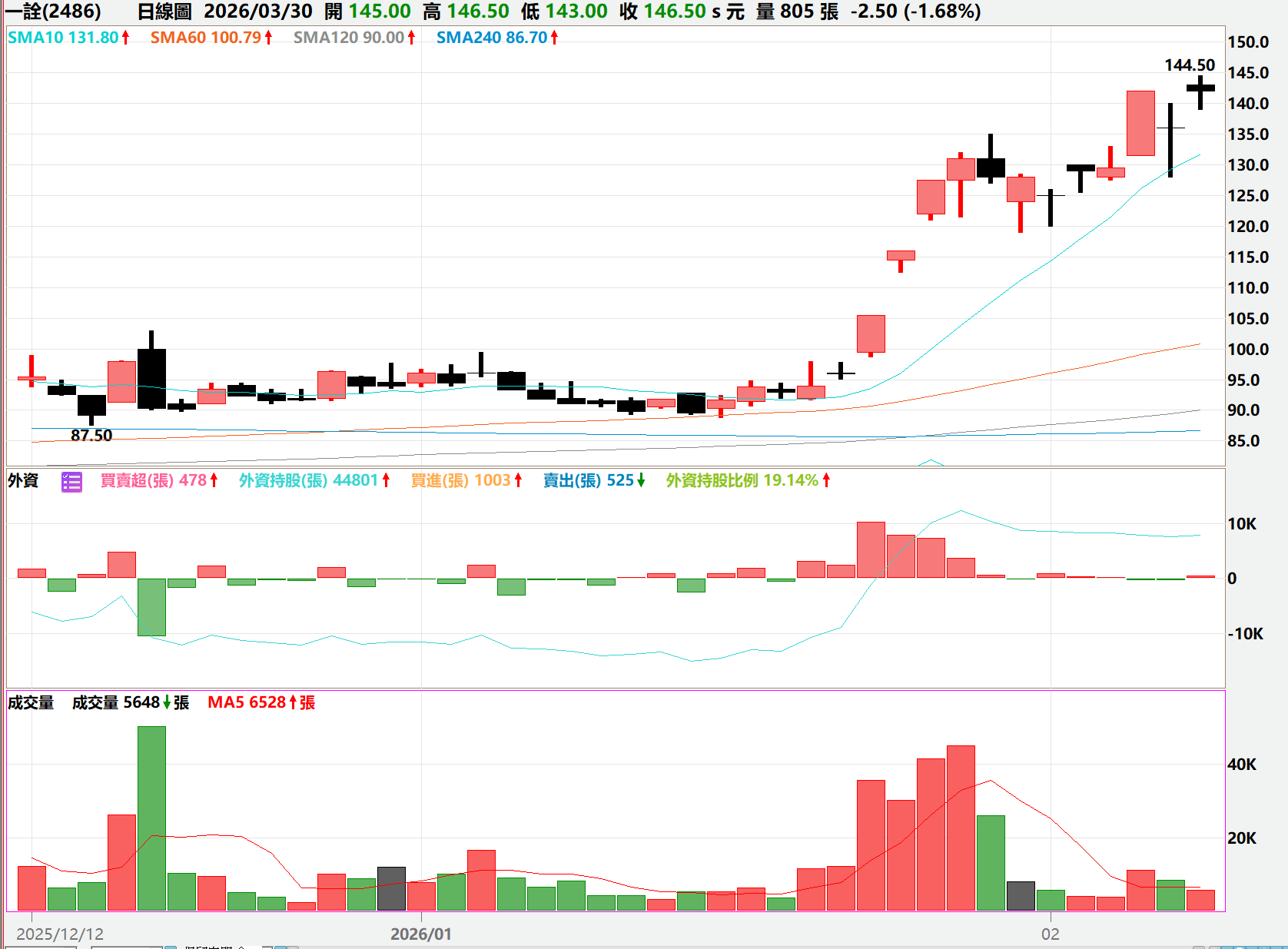Click the MA5 6528 volume average label

246,703
